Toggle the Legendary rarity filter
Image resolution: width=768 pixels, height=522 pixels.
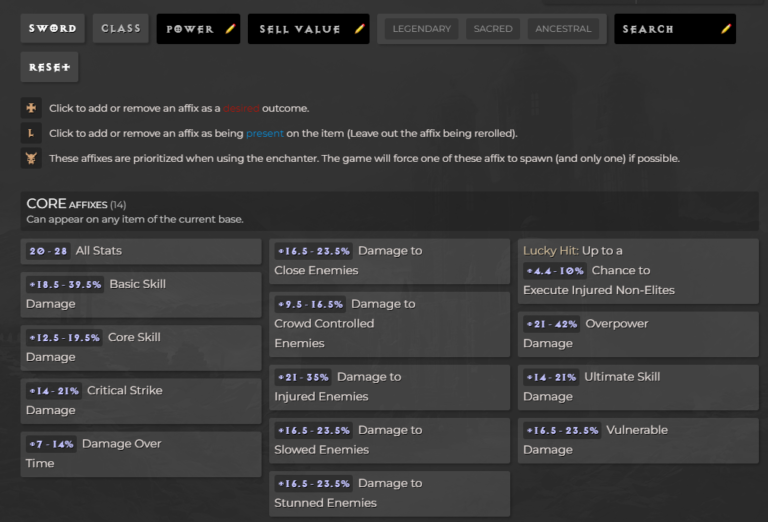421,29
